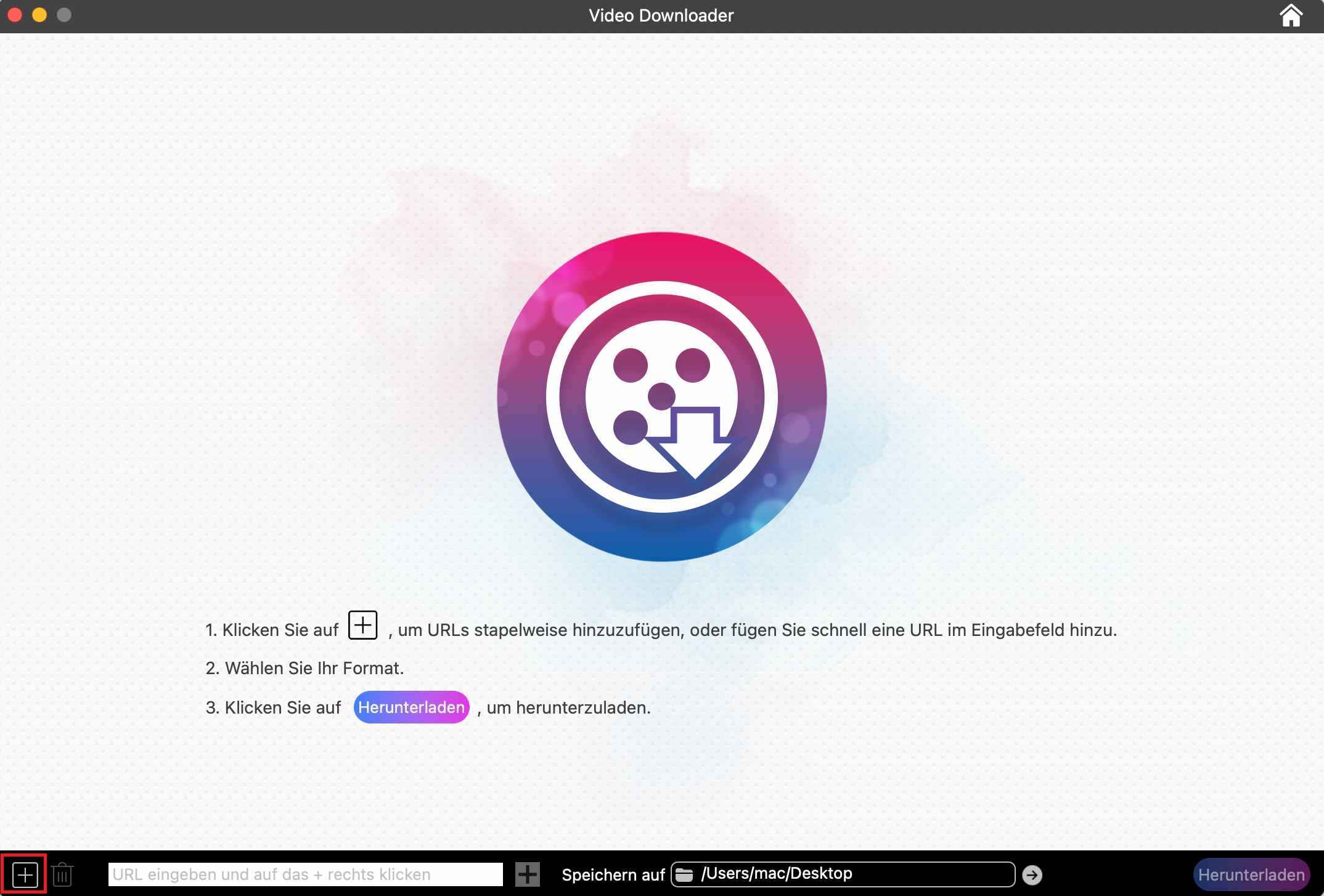1324x896 pixels.
Task: Click the arrow icon to open the save location
Action: point(1032,873)
